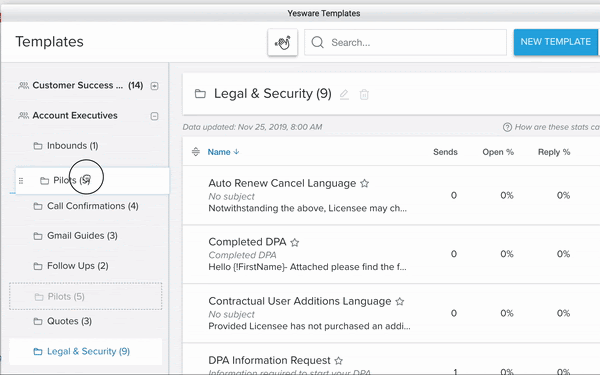Open the Quotes (3) folder
This screenshot has width=600, height=375.
62,321
